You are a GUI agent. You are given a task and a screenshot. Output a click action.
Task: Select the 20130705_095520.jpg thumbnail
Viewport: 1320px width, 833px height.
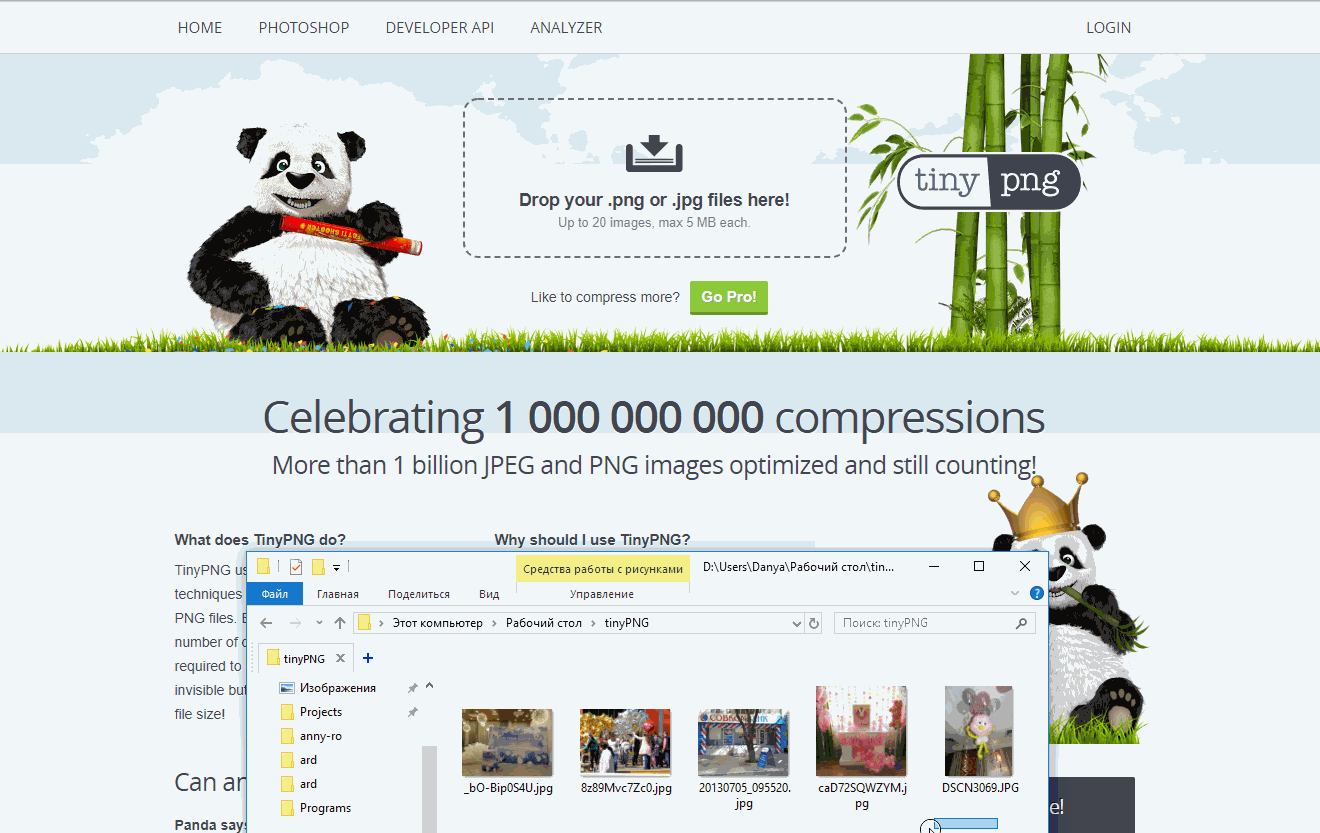tap(744, 743)
